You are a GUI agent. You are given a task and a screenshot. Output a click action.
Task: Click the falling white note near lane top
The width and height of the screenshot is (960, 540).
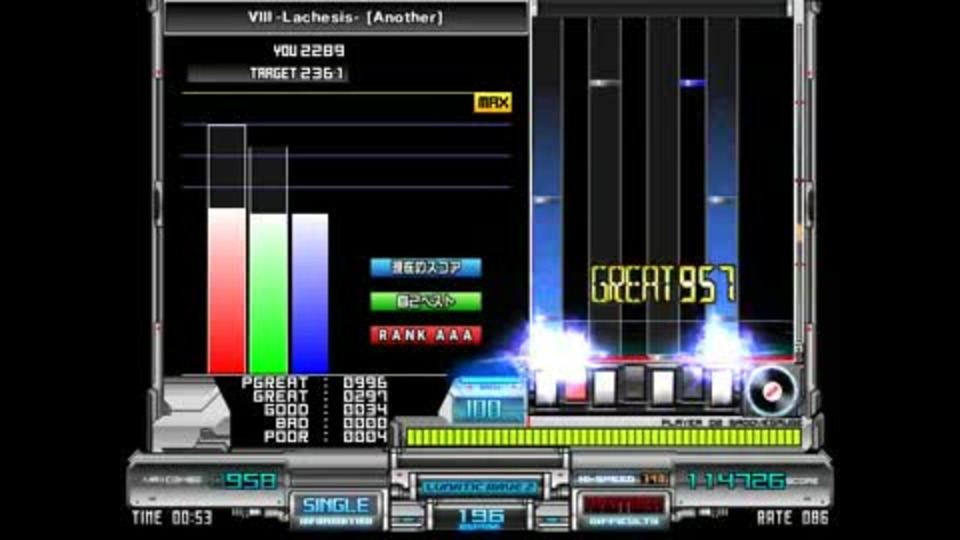point(604,83)
